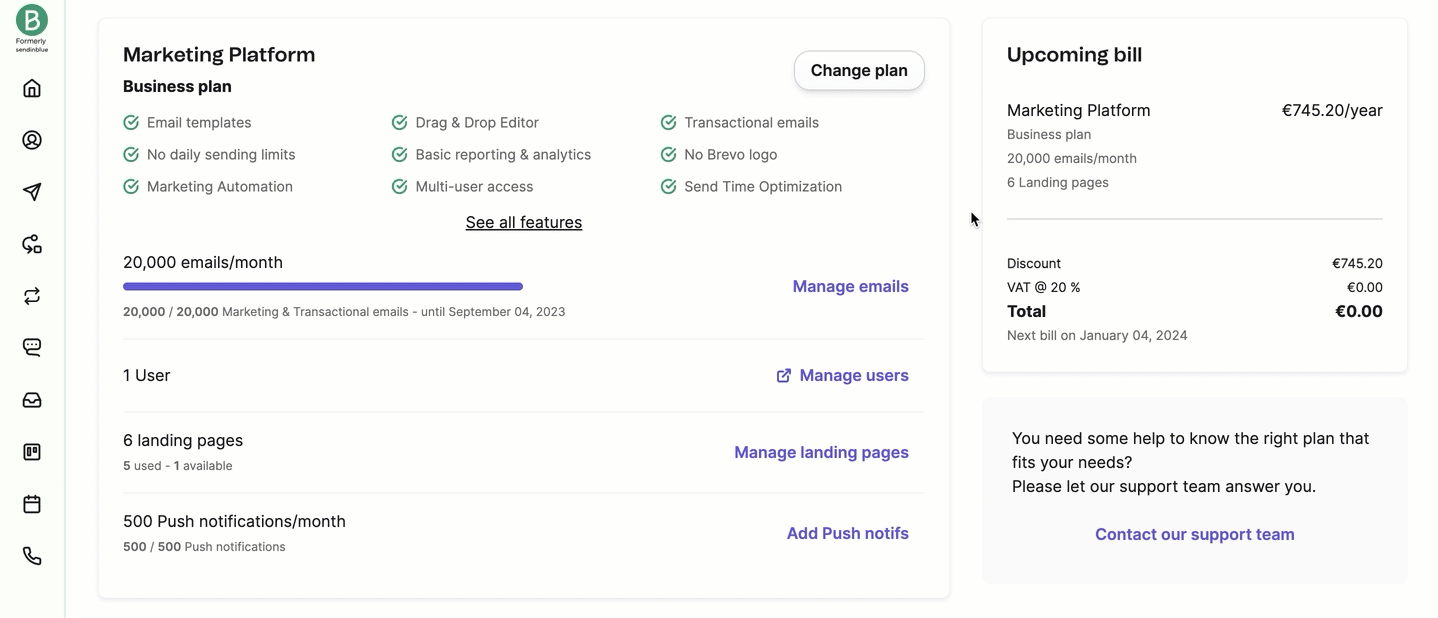Image resolution: width=1438 pixels, height=618 pixels.
Task: Click the 1 User text
Action: pyautogui.click(x=147, y=375)
